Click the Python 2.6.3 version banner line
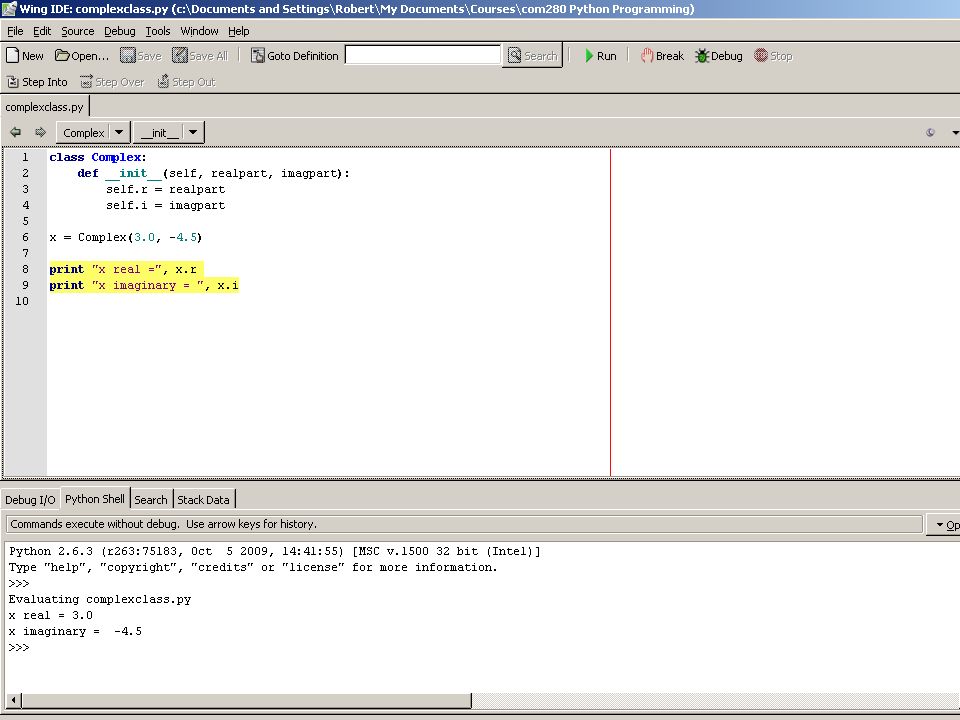The image size is (960, 720). (275, 551)
